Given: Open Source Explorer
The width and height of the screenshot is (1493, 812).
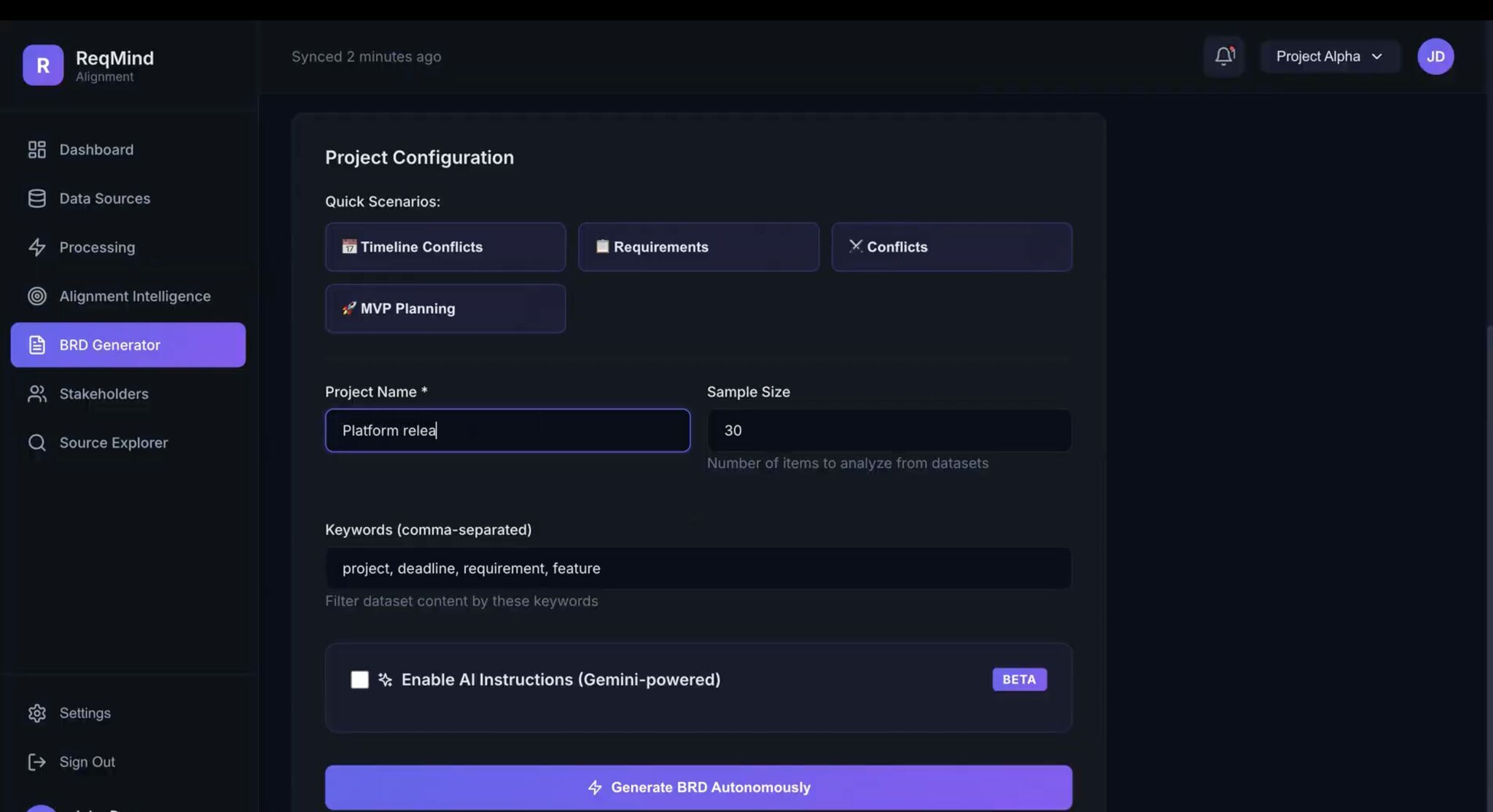Looking at the screenshot, I should pyautogui.click(x=128, y=442).
